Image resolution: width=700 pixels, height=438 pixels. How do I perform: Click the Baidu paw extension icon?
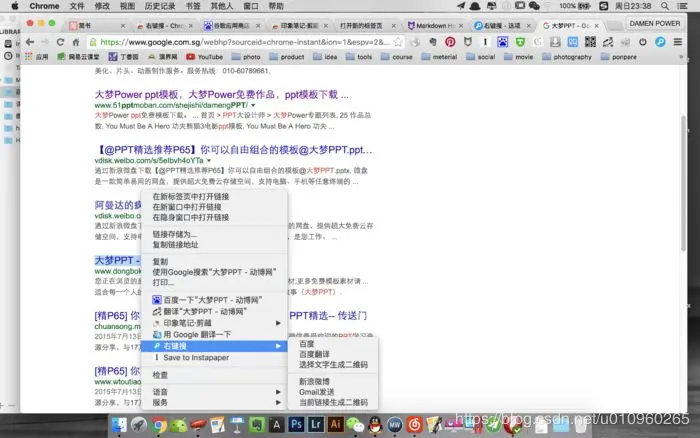[503, 42]
